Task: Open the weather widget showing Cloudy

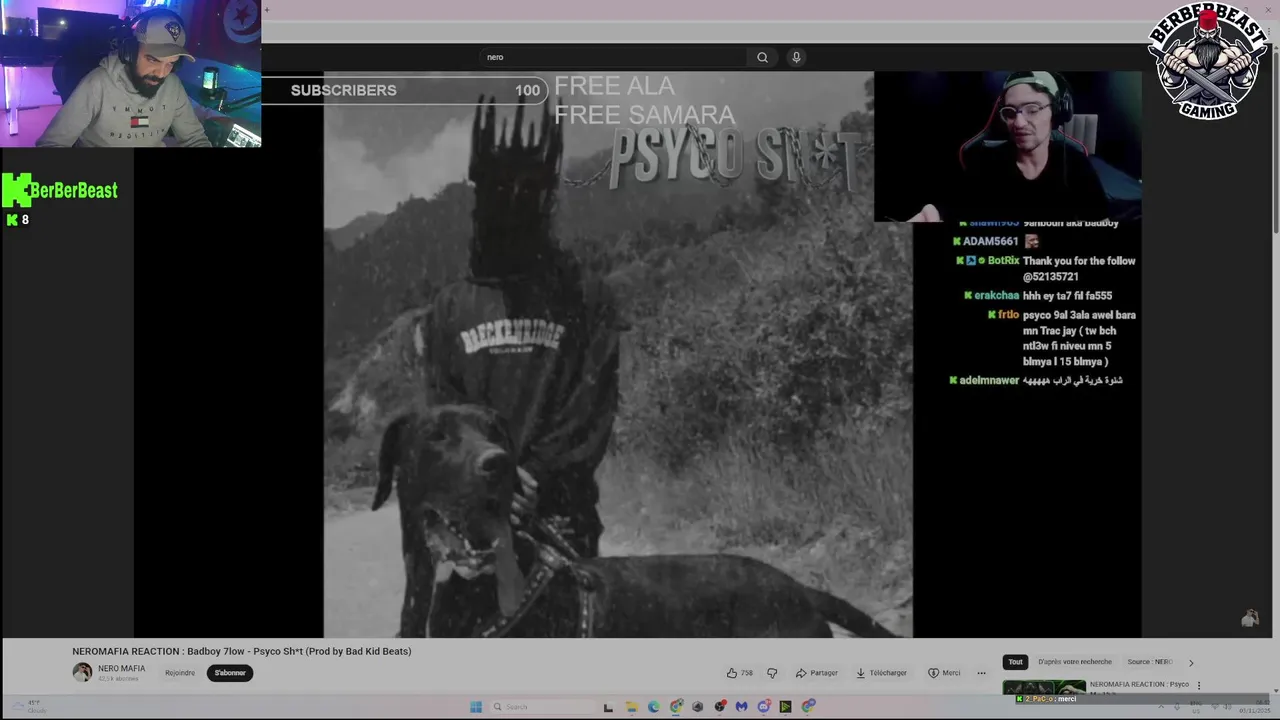Action: click(x=28, y=706)
